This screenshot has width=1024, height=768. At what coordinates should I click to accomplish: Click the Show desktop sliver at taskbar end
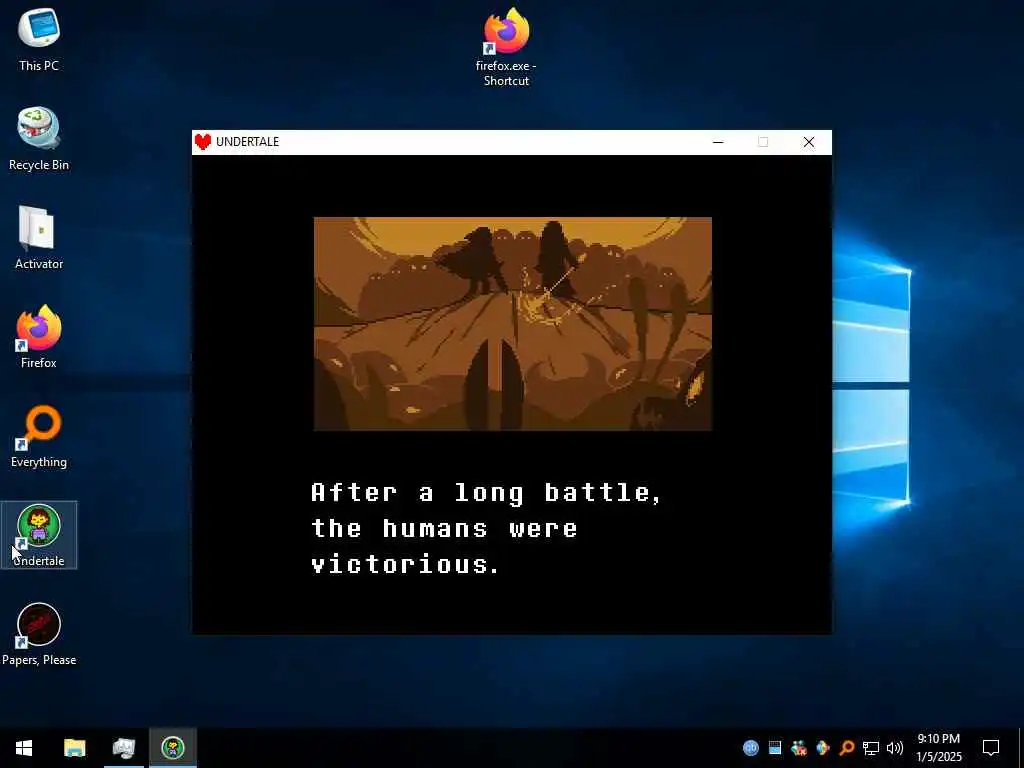[1021, 748]
